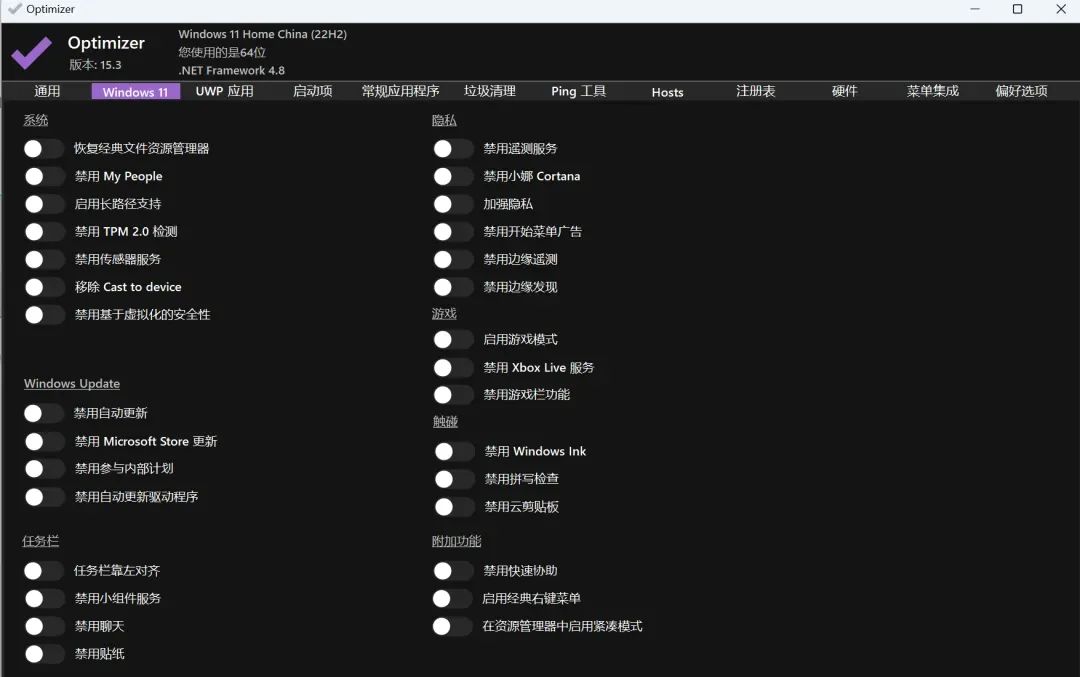Click the purple Optimizer checkmark logo
This screenshot has height=677, width=1080.
(x=31, y=52)
